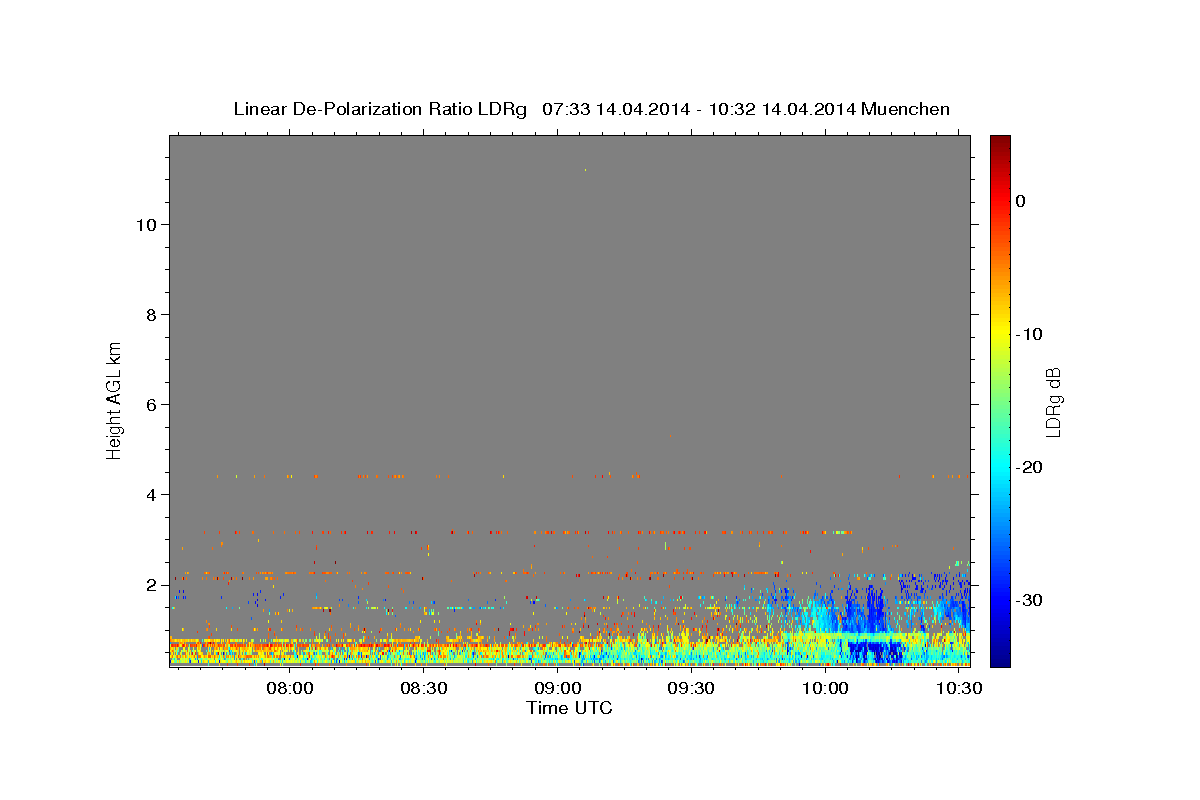Click the height axis label 6
The image size is (1200, 800).
coord(150,404)
